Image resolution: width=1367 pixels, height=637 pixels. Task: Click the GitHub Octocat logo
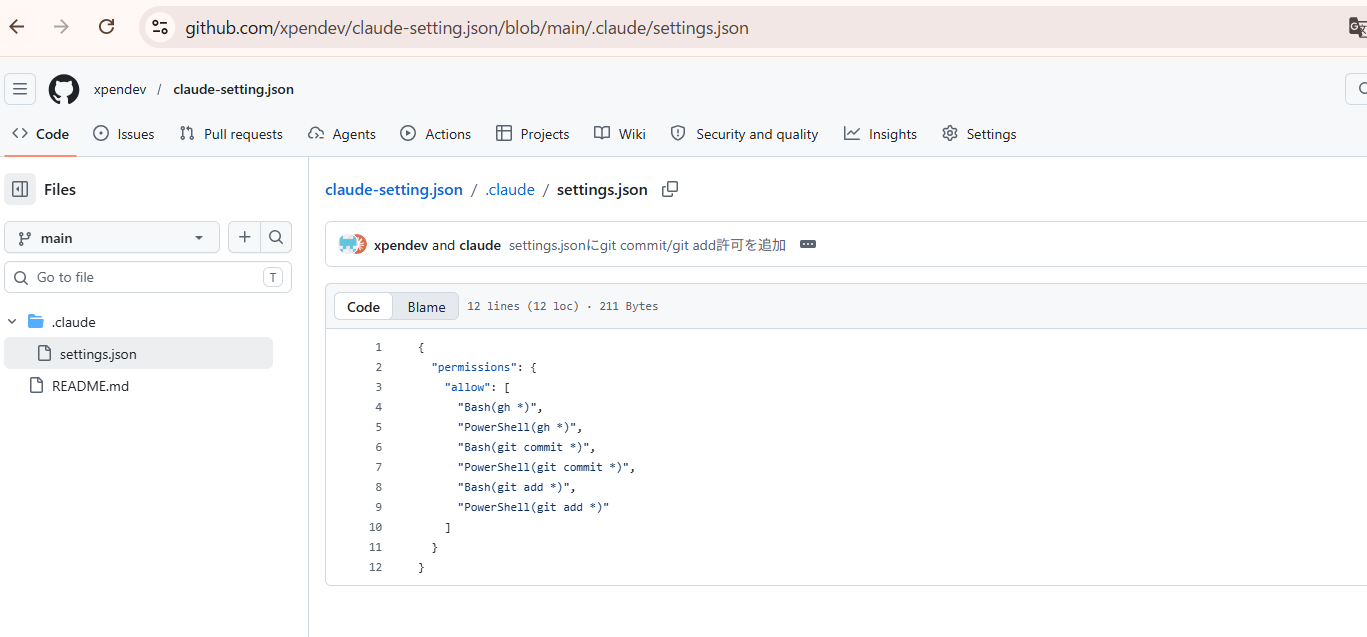[64, 89]
